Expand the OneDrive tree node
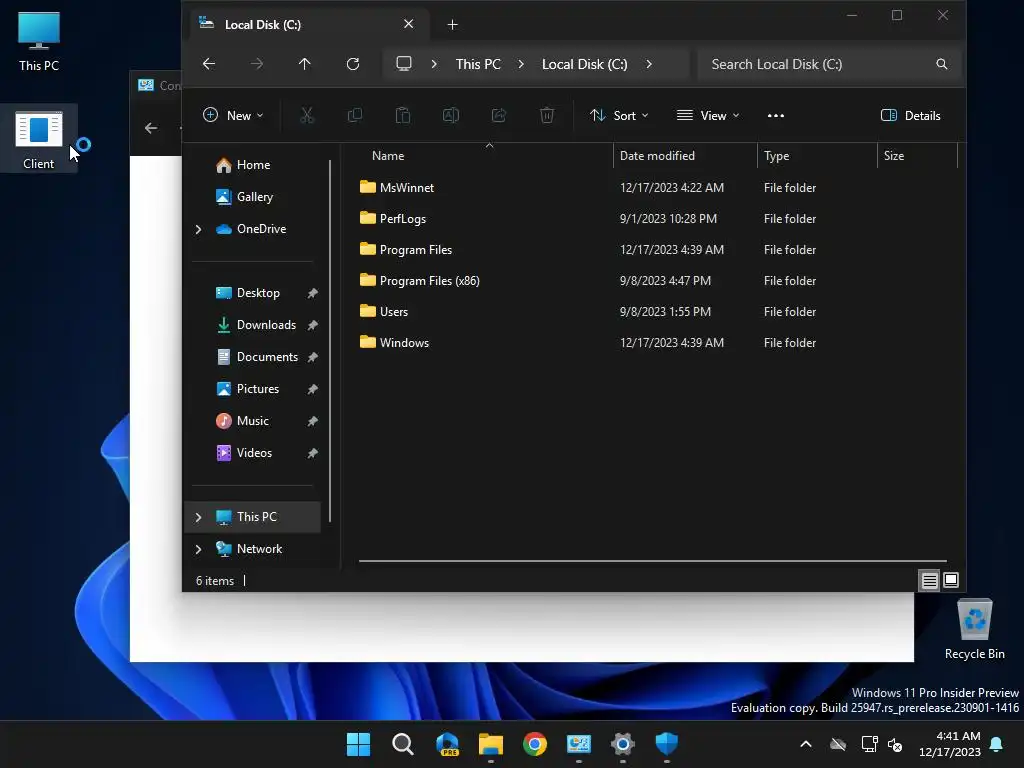1024x768 pixels. pyautogui.click(x=199, y=229)
